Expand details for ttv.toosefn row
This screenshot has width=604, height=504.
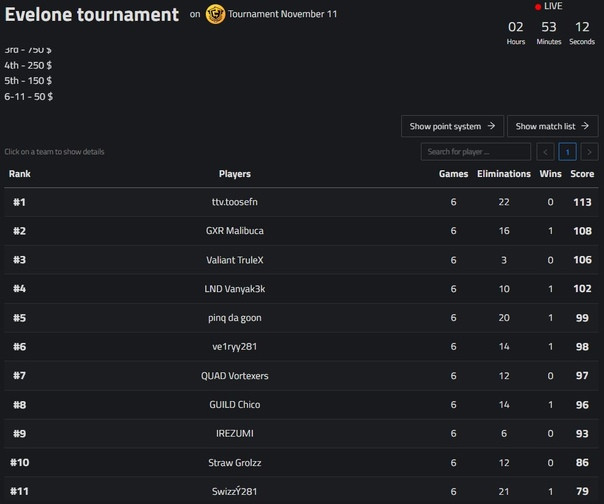pos(301,202)
